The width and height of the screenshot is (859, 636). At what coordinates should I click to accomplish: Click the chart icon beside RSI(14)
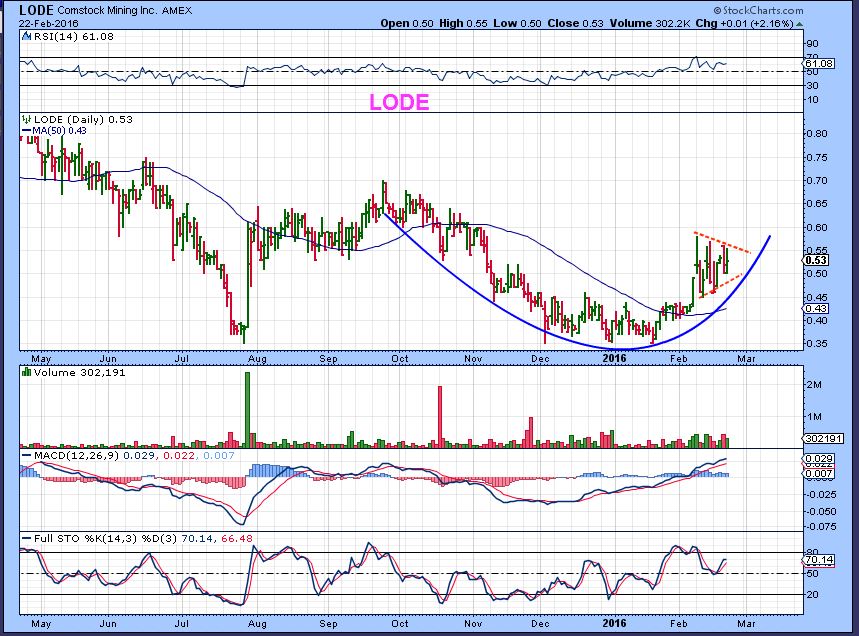click(x=26, y=37)
